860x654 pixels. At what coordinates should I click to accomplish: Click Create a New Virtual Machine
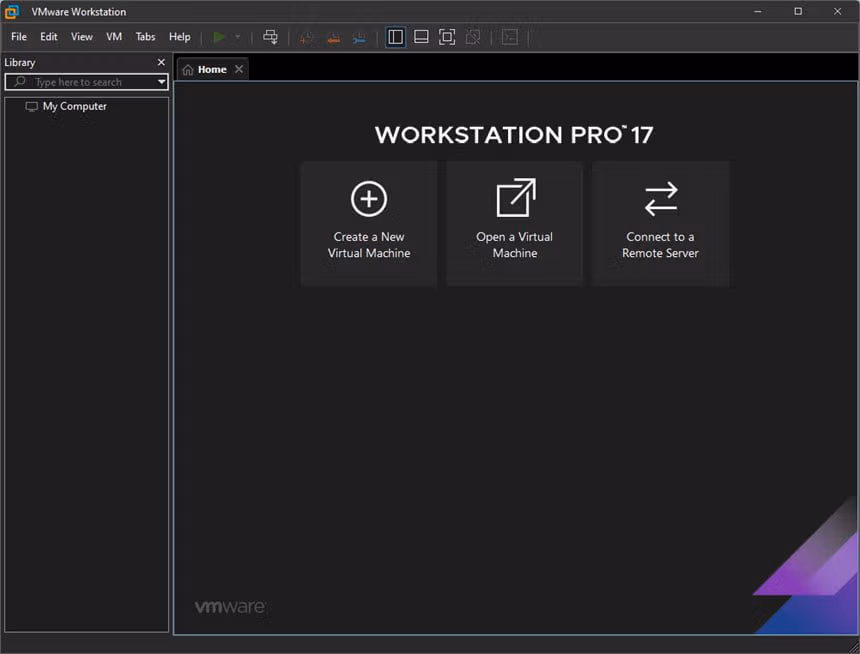(369, 224)
